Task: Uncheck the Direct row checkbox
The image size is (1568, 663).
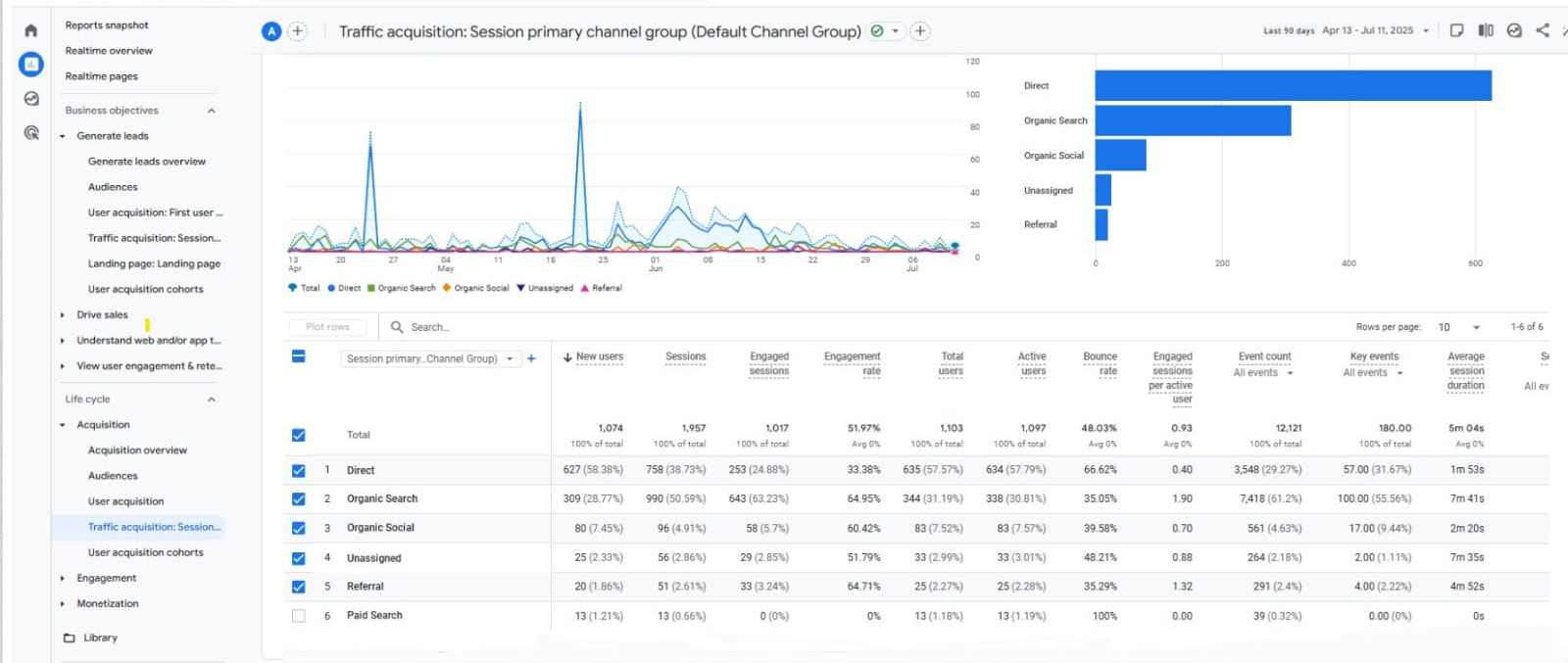Action: (299, 470)
